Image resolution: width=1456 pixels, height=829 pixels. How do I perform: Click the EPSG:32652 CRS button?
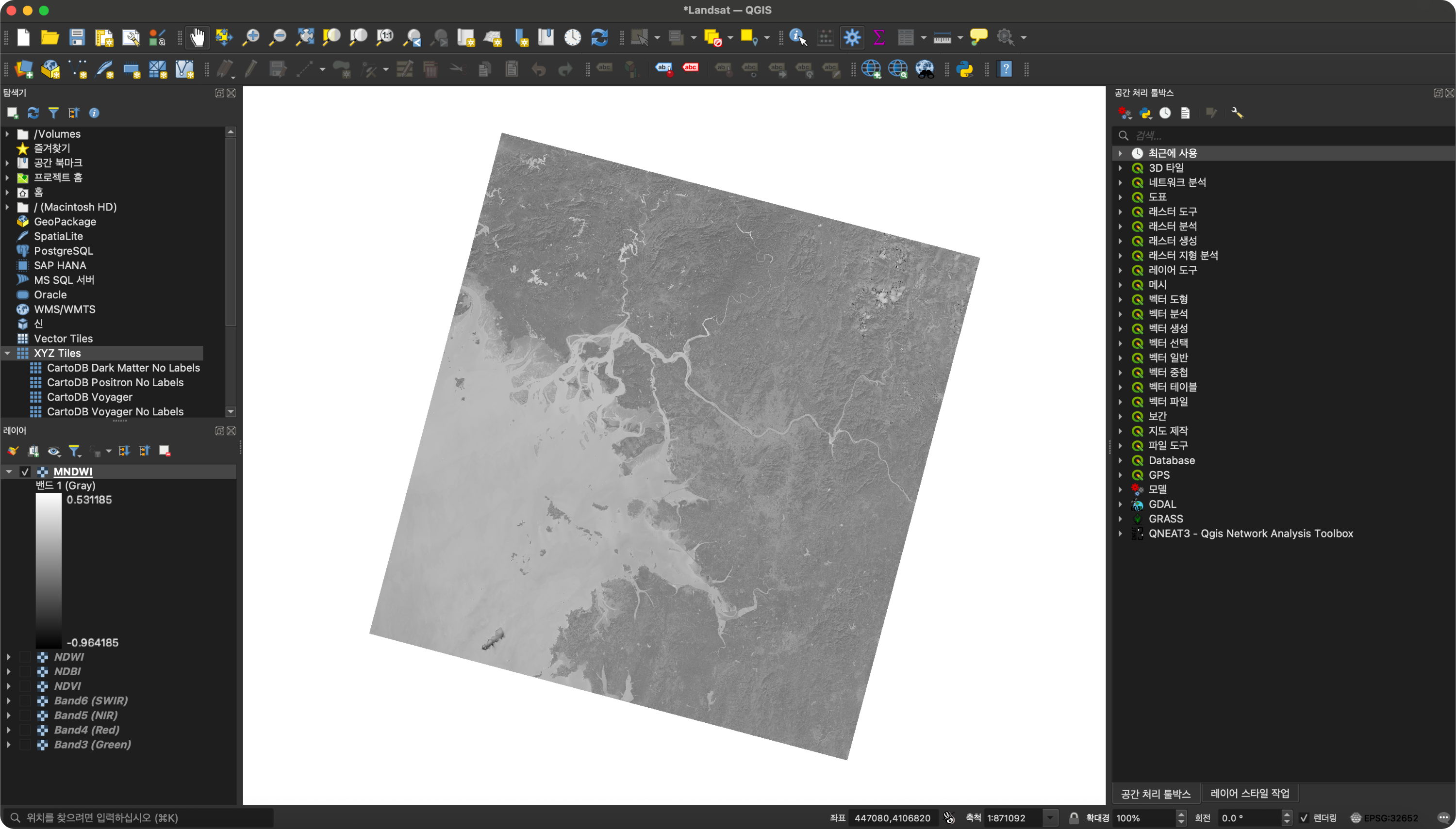pos(1384,818)
